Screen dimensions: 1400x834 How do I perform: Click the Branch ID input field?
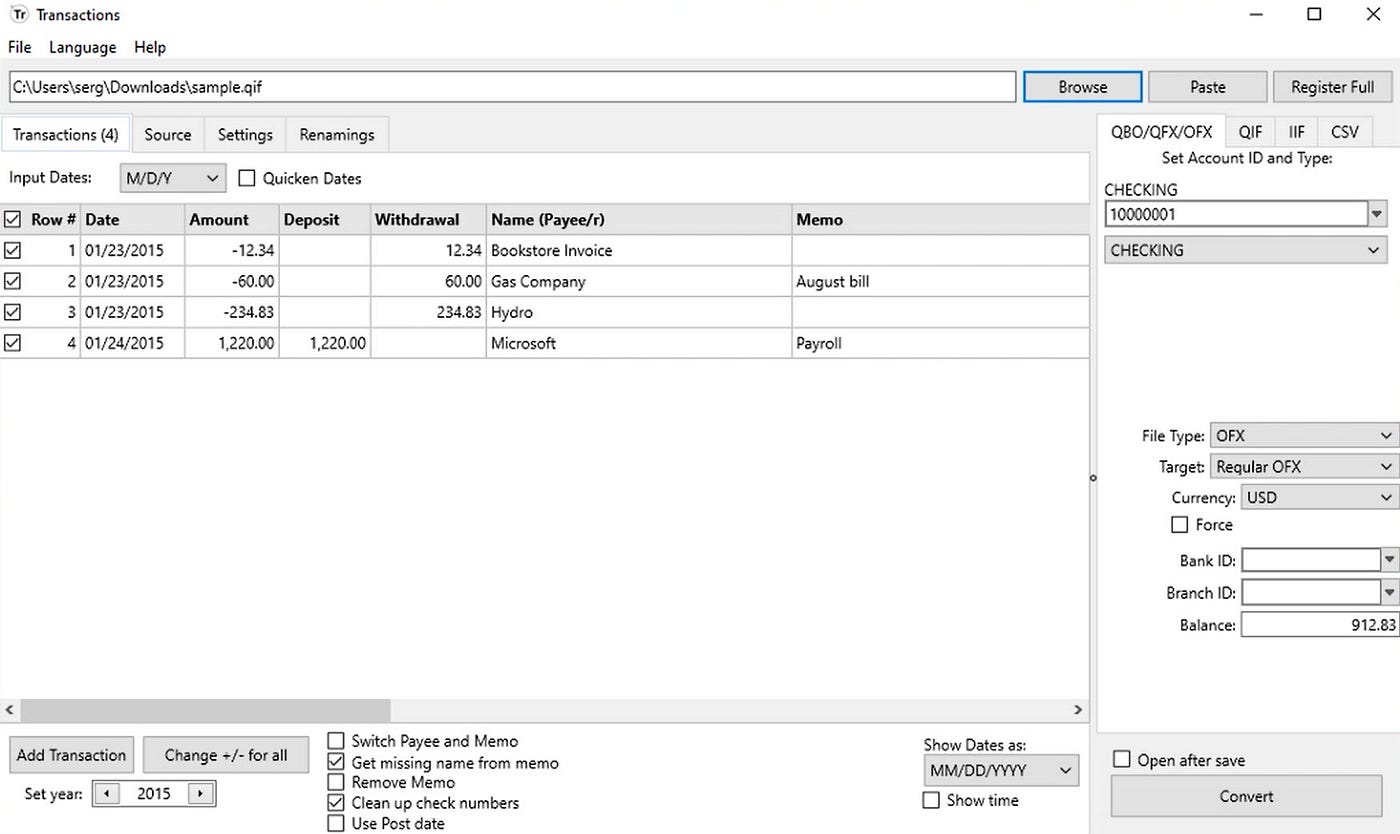pyautogui.click(x=1311, y=592)
